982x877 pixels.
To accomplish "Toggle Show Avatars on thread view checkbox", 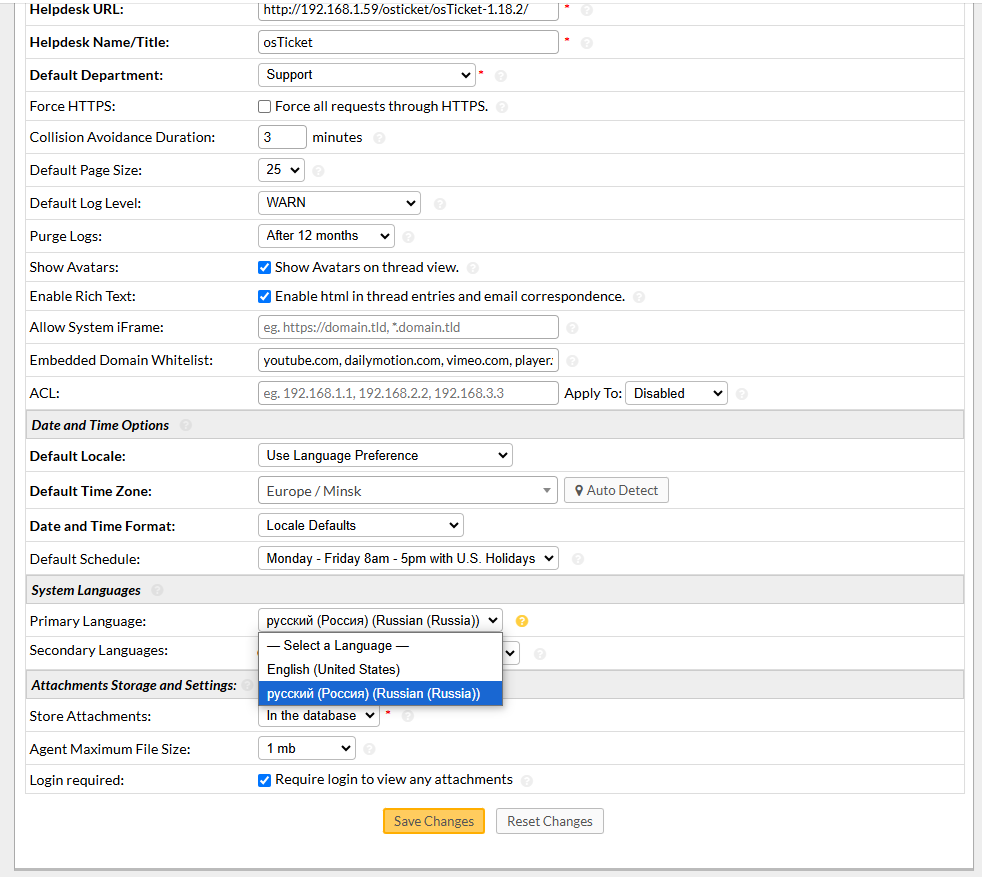I will click(264, 268).
